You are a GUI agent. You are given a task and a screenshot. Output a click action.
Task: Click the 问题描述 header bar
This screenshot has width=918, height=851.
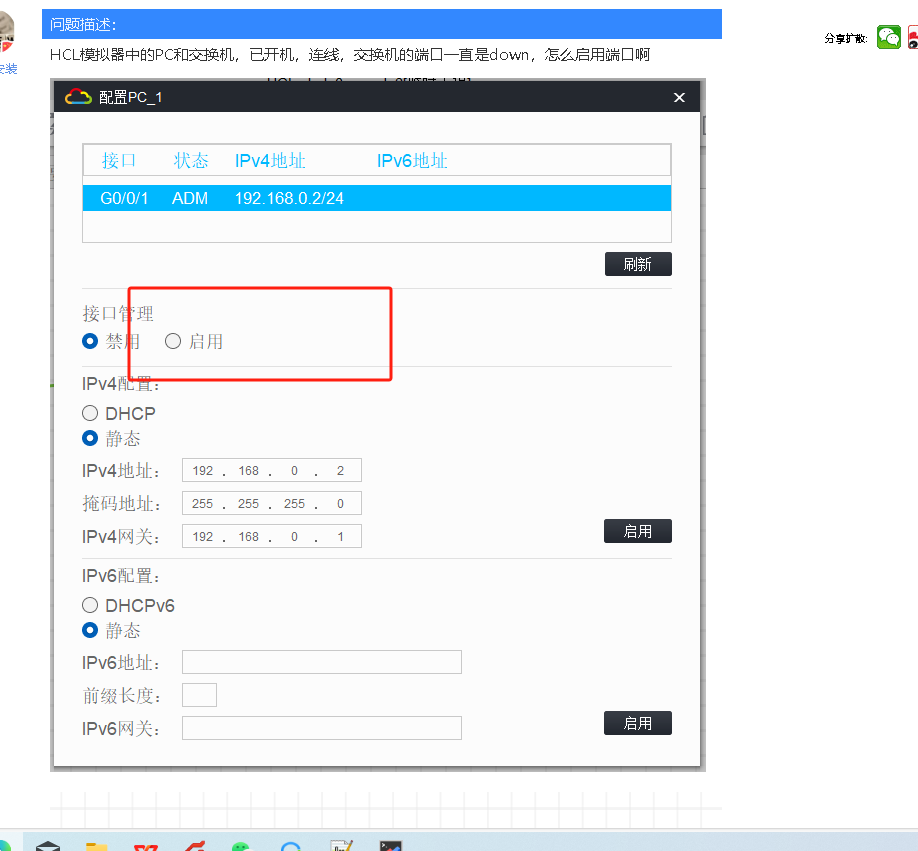coord(382,24)
